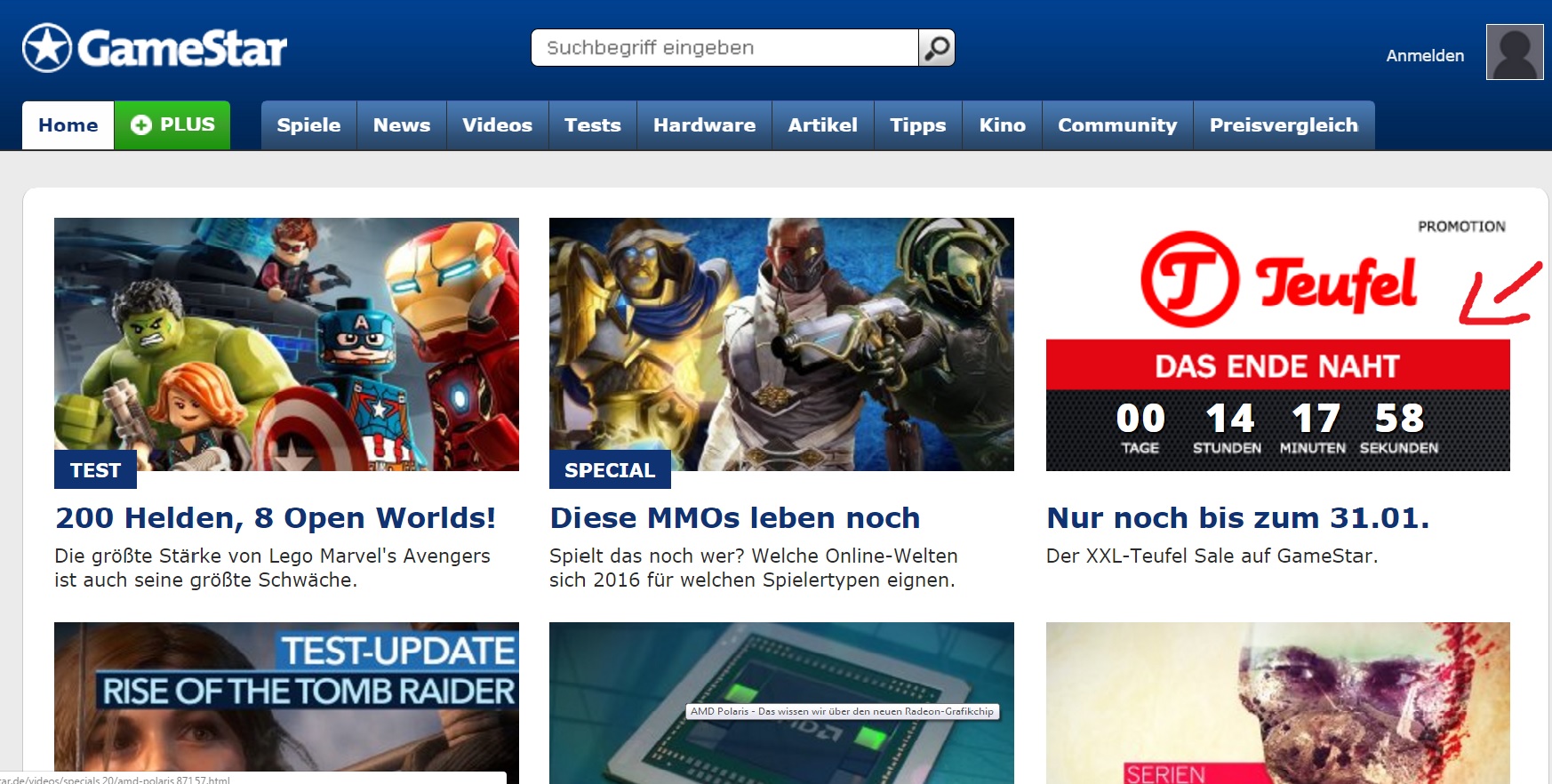Screen dimensions: 1552x784
Task: Visit the Community section
Action: pyautogui.click(x=1117, y=125)
